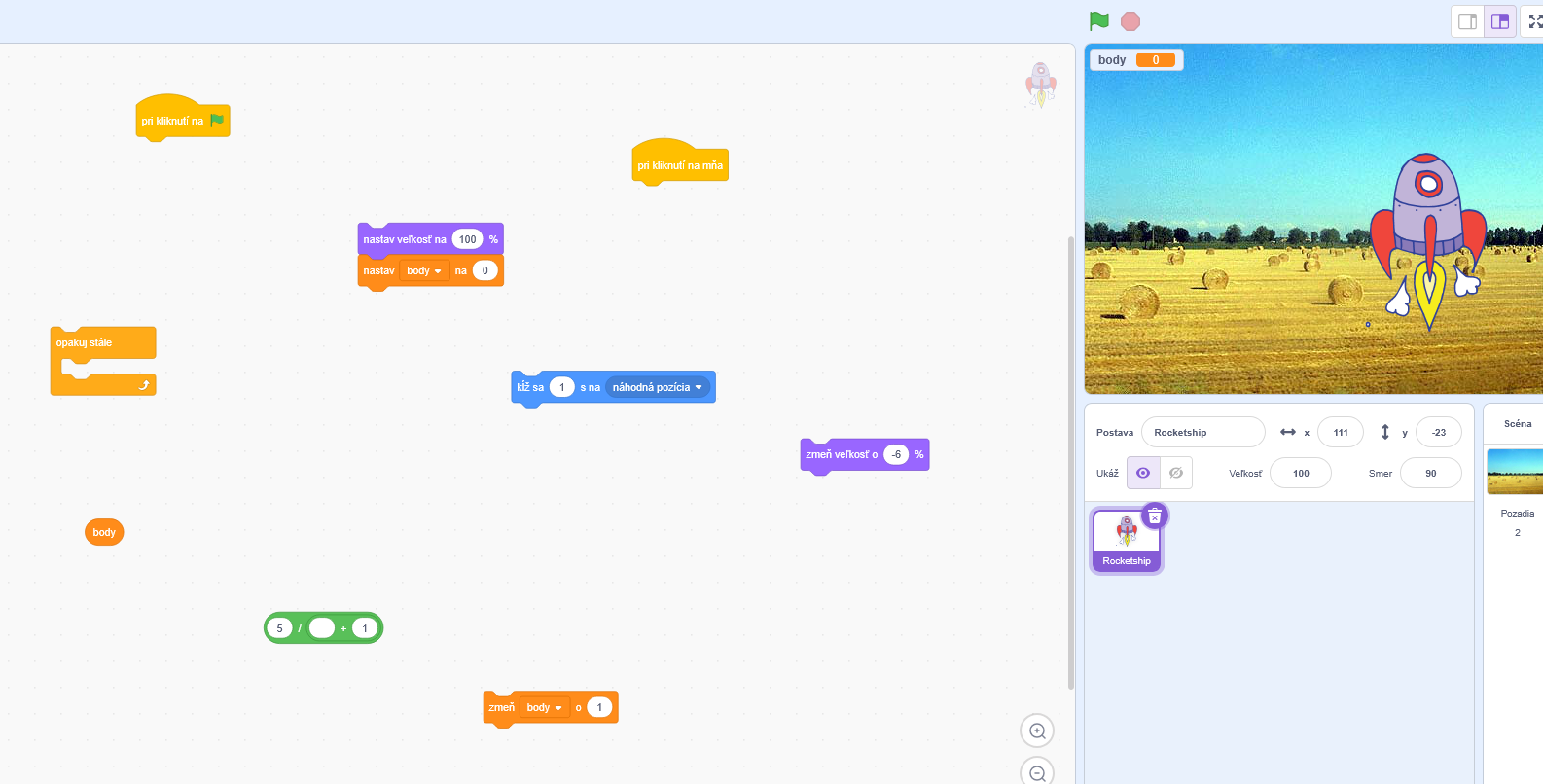The width and height of the screenshot is (1543, 784).
Task: Hide the sprite using crossed-eye button
Action: [x=1176, y=473]
